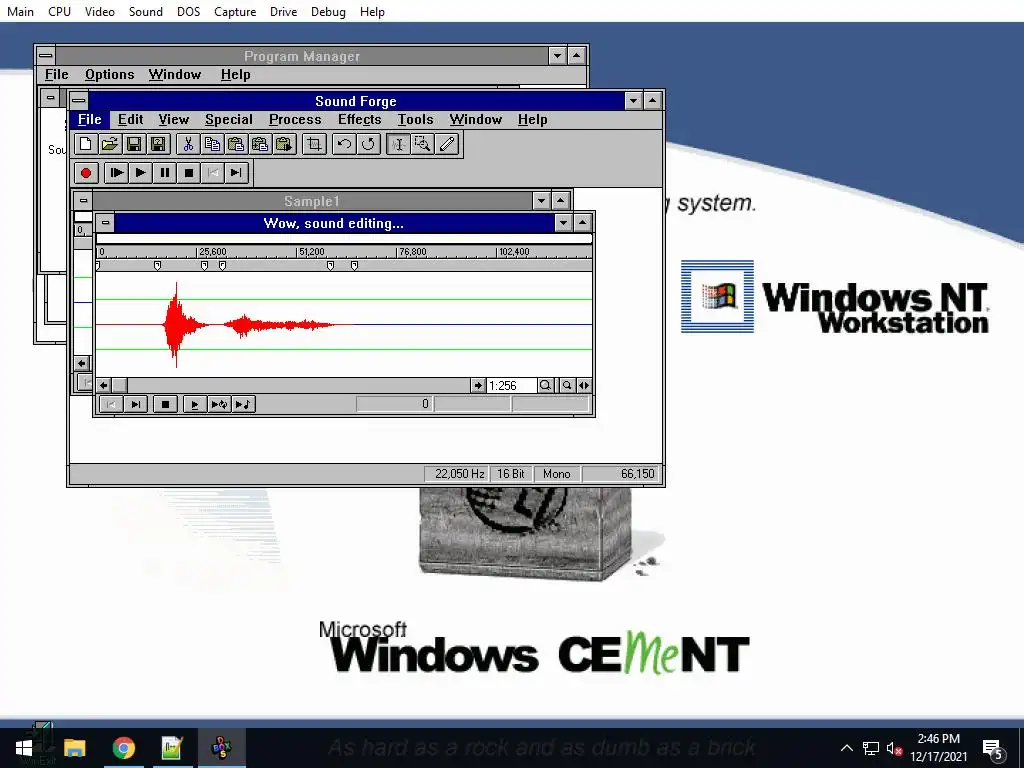Open Sound Forge Window menu

(475, 120)
